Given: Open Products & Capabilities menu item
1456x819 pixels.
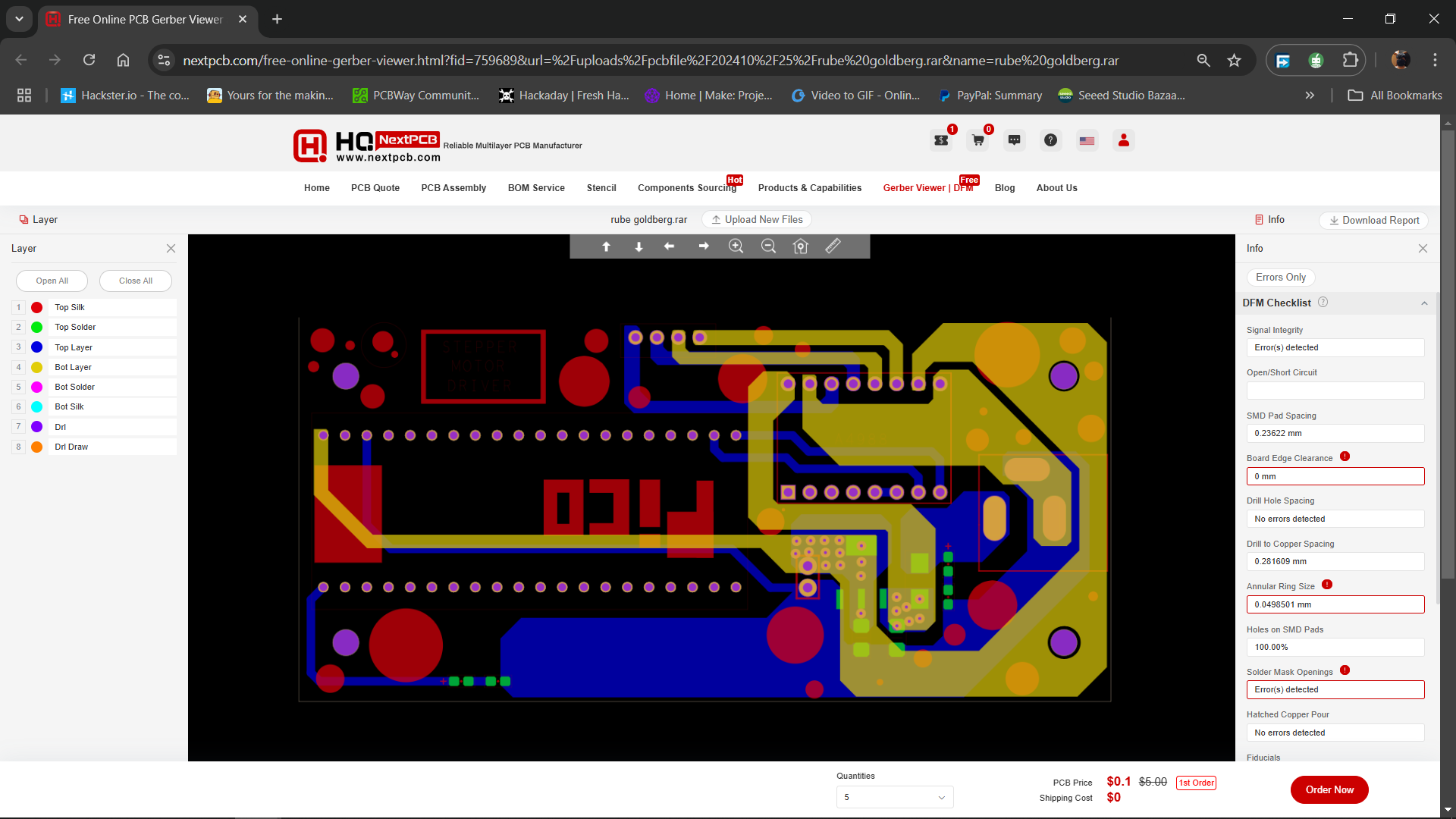Looking at the screenshot, I should pos(809,188).
